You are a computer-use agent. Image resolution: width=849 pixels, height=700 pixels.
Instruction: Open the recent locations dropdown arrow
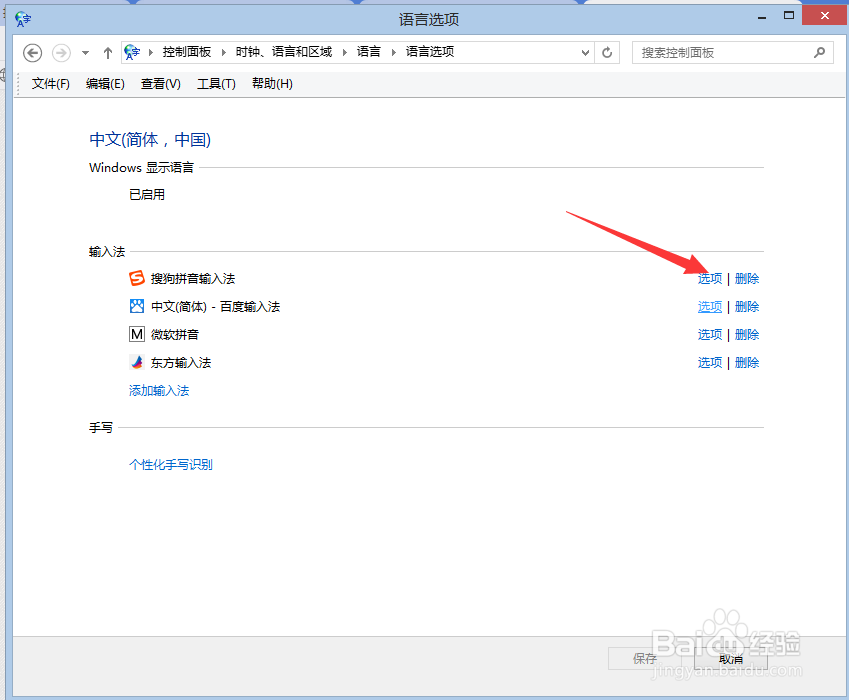click(x=85, y=53)
